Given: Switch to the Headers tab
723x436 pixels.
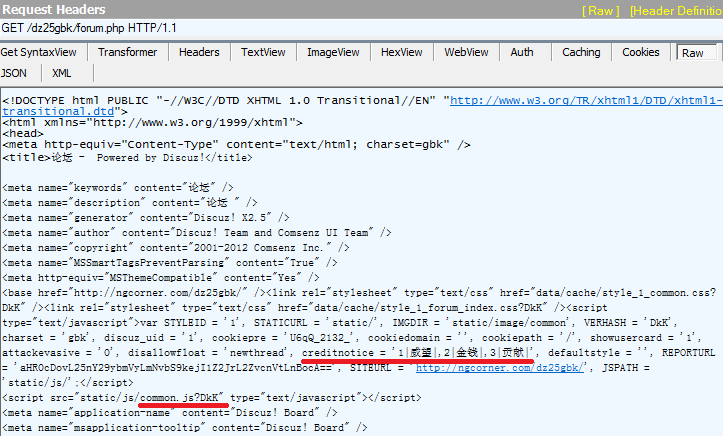Looking at the screenshot, I should 199,53.
